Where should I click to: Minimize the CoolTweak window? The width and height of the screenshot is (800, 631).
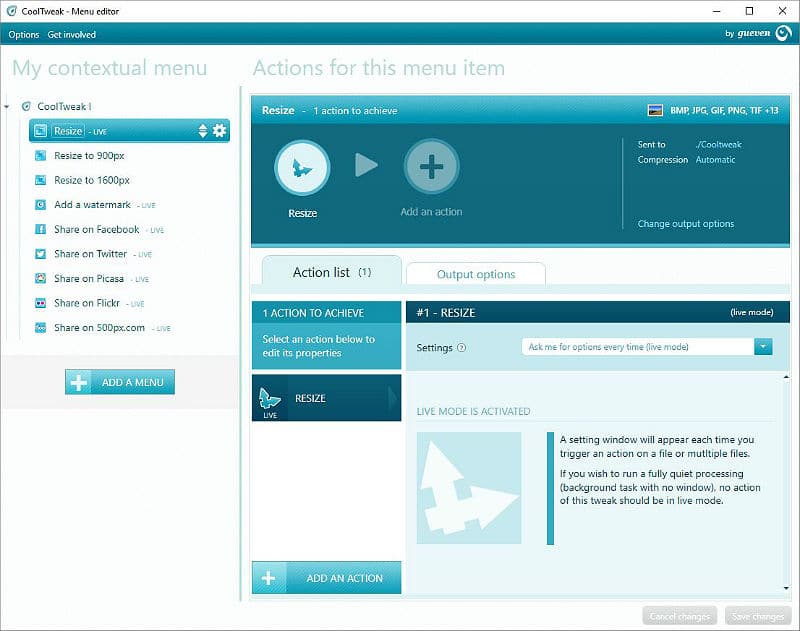[x=717, y=11]
